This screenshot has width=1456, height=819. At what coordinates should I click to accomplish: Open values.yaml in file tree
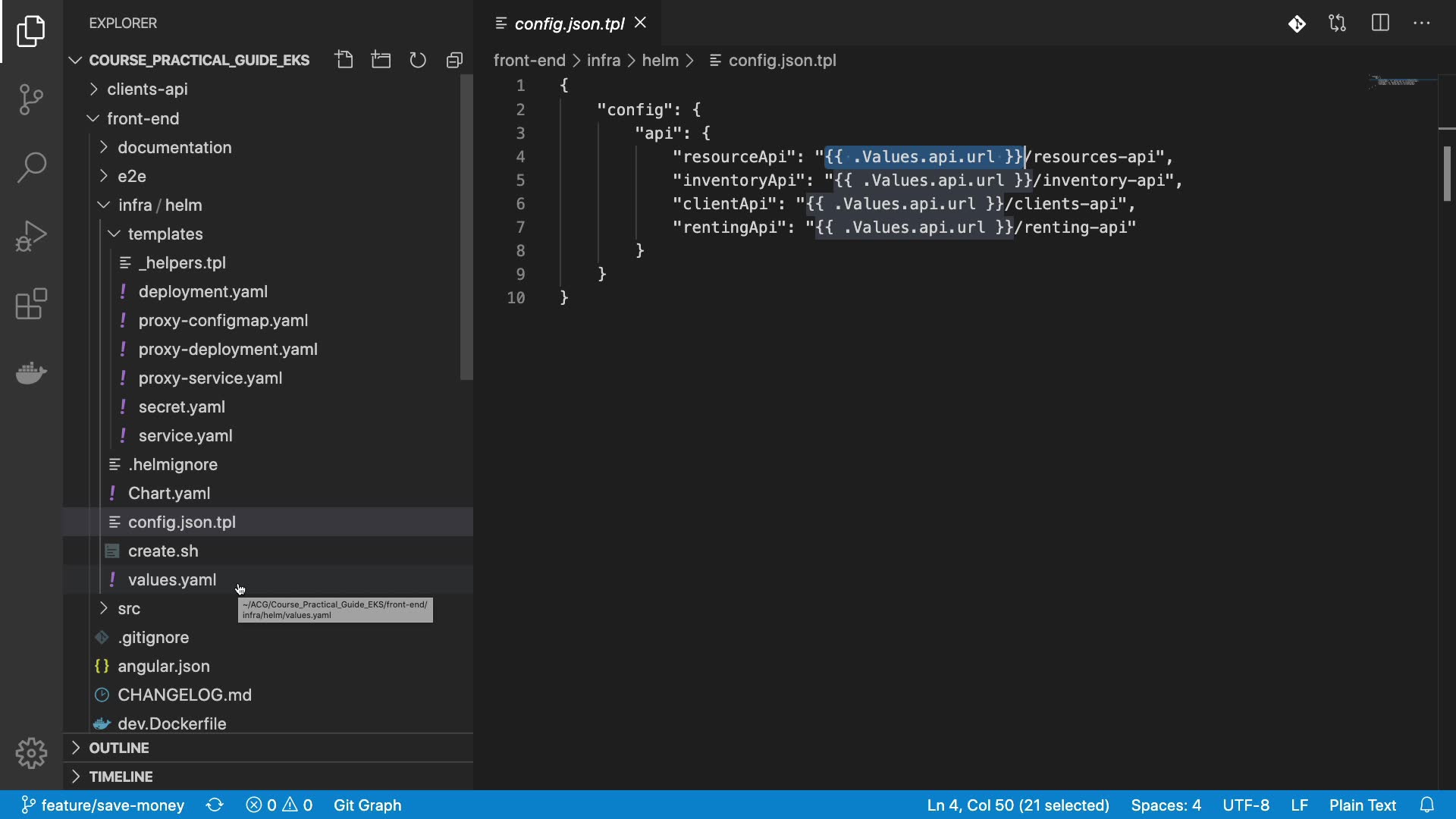[171, 580]
